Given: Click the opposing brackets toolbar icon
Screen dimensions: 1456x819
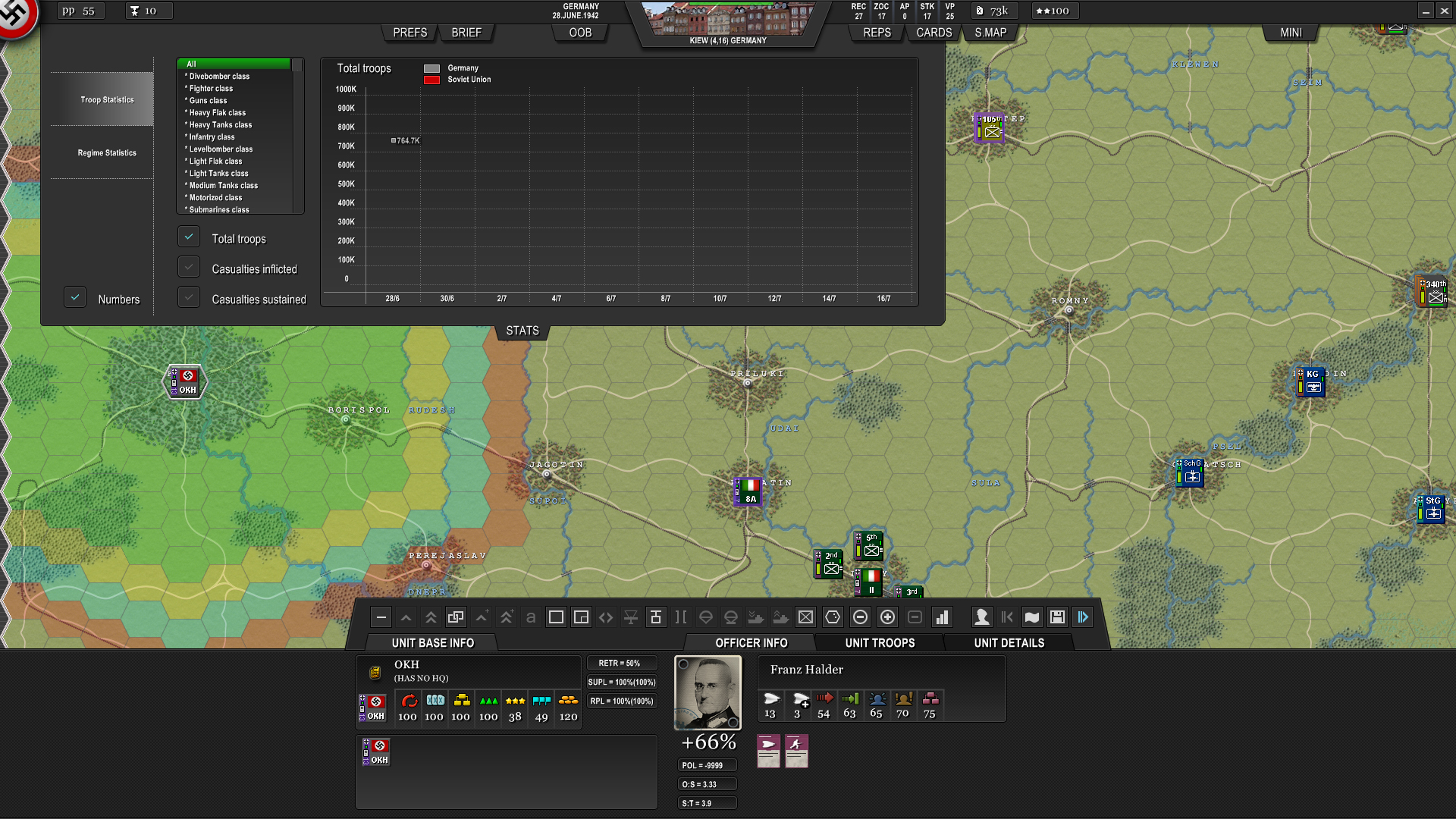Looking at the screenshot, I should click(x=681, y=617).
